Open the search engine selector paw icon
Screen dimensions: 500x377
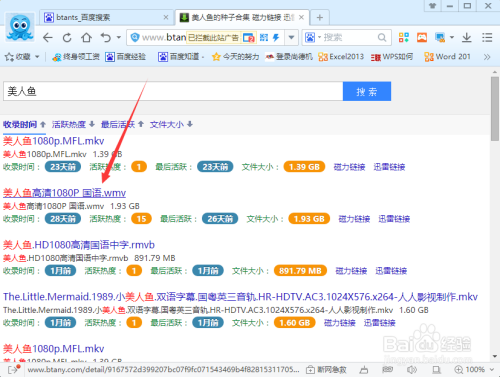[x=310, y=37]
